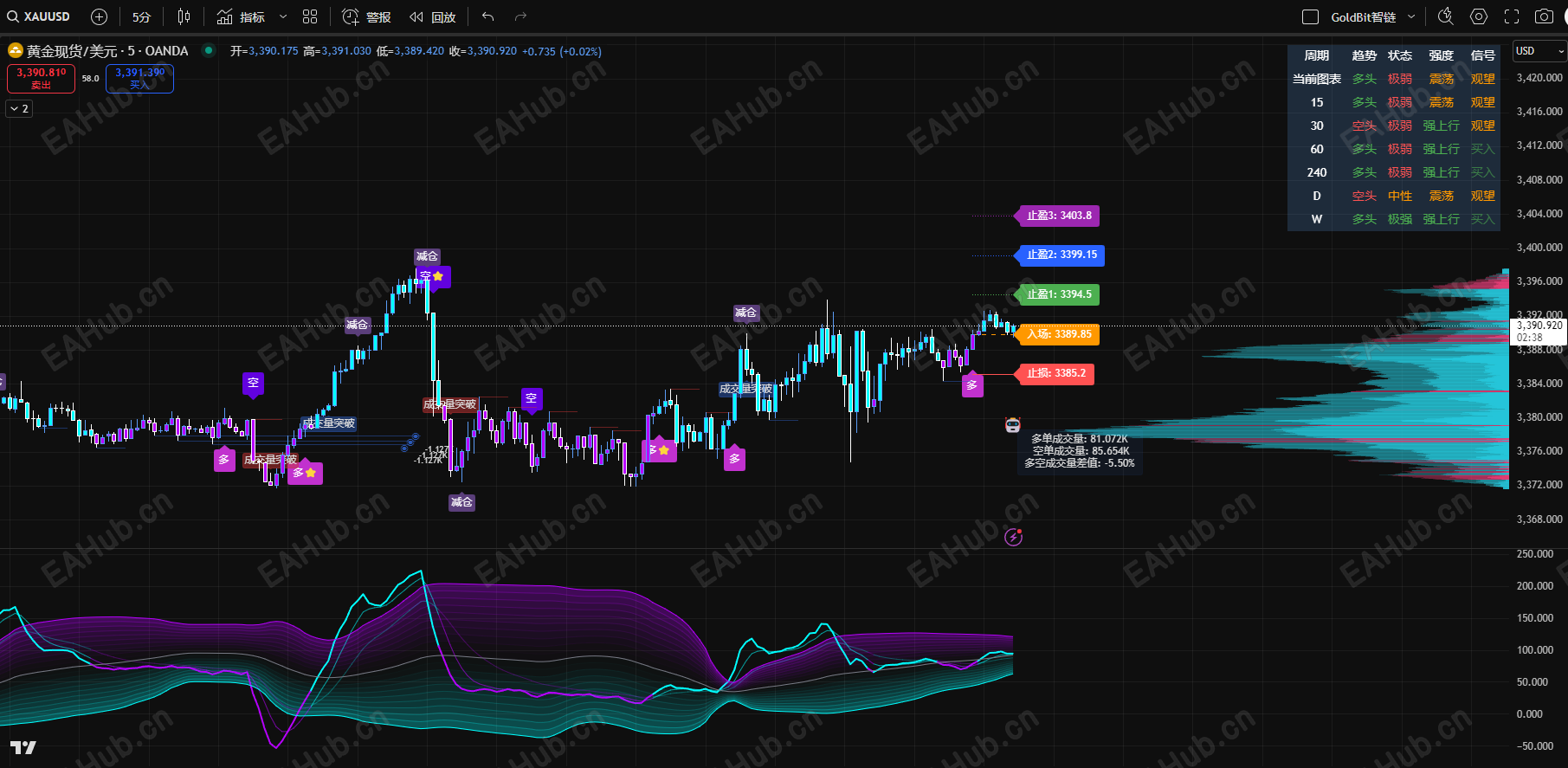
Task: Take a chart snapshot with camera icon
Action: (x=1544, y=16)
